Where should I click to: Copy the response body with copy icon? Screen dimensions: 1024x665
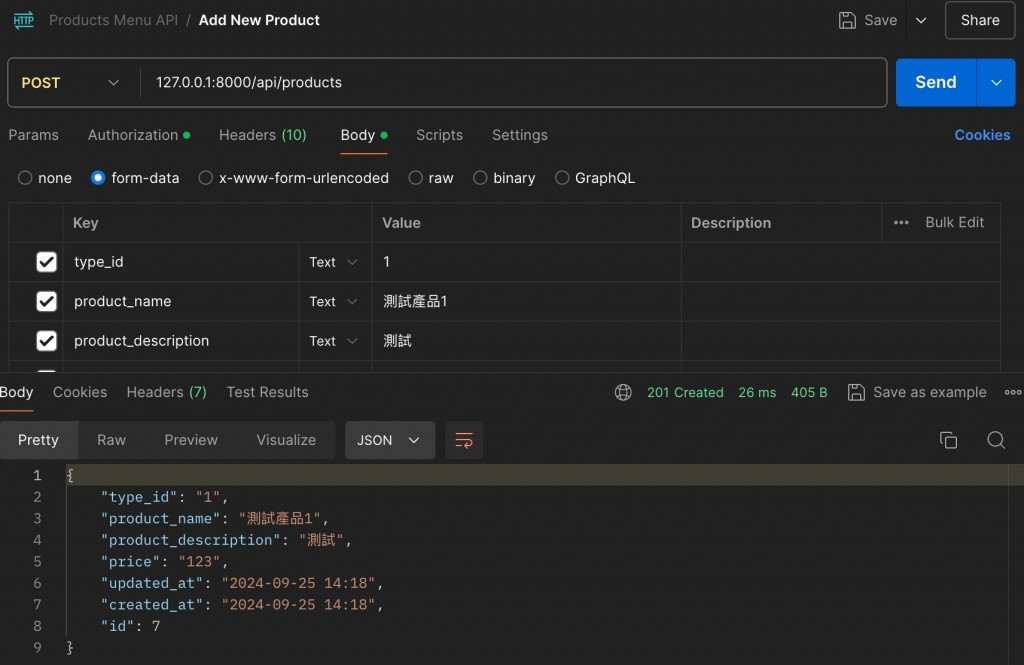948,440
